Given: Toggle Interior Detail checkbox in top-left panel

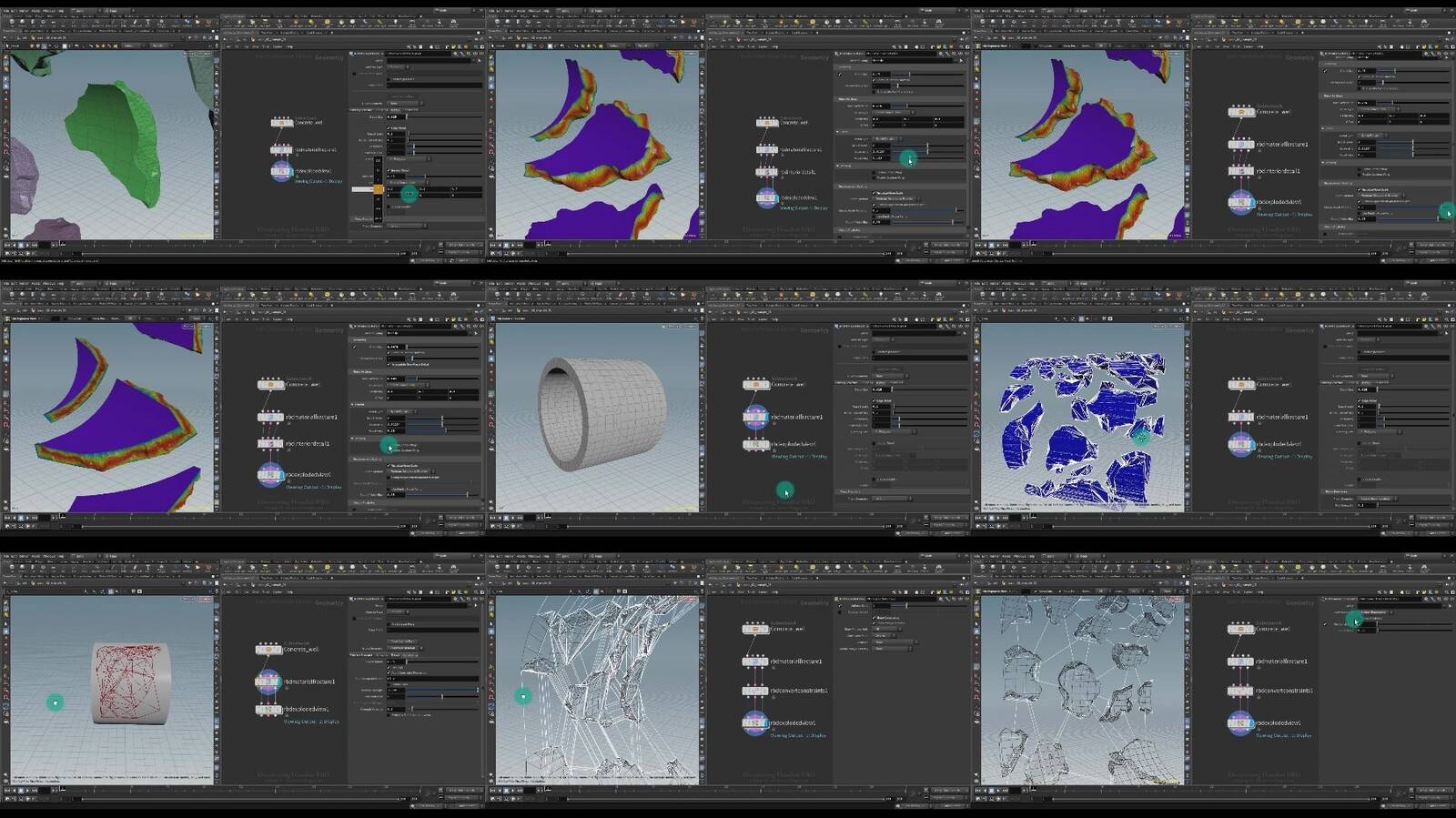Looking at the screenshot, I should click(389, 171).
